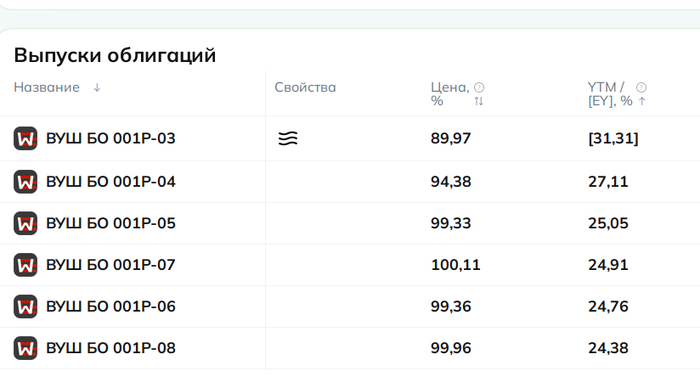The image size is (700, 388).
Task: Click the ВУШ logo beside 001P-03
Action: tap(25, 139)
